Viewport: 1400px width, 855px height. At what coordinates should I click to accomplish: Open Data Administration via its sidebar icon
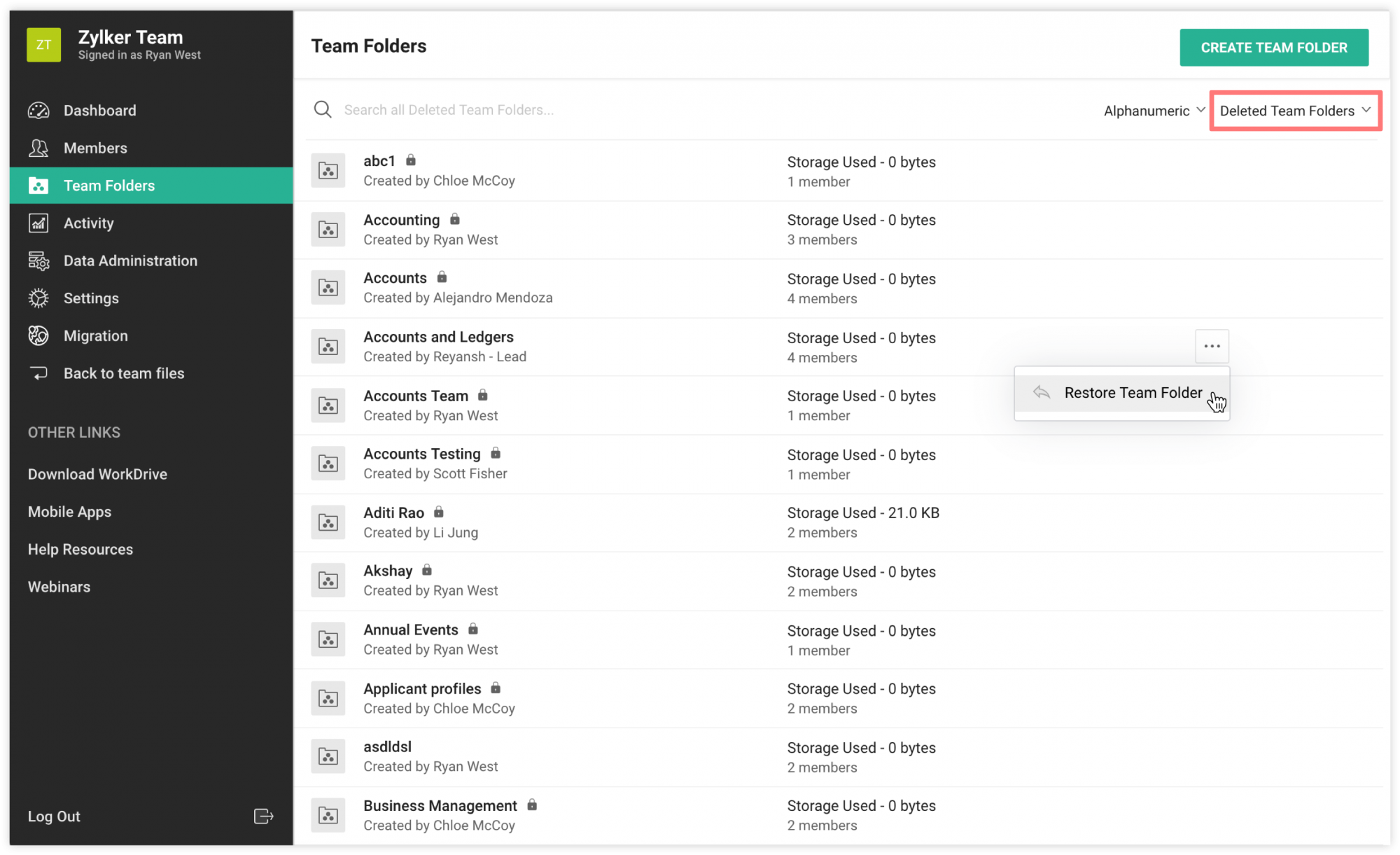click(x=38, y=260)
